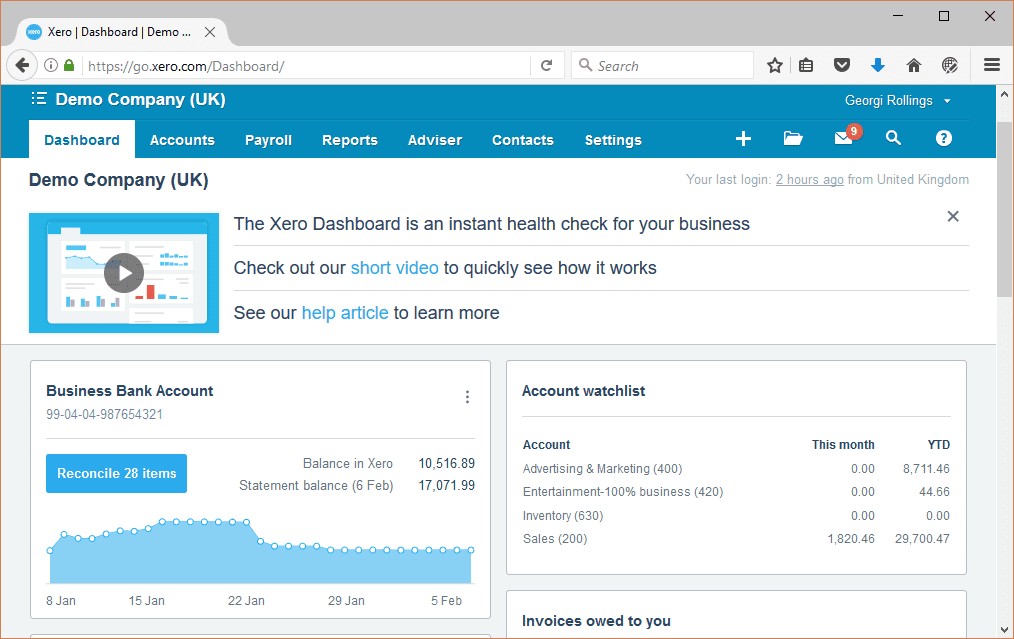Click the Xero search magnifier icon
This screenshot has width=1014, height=639.
(x=893, y=138)
